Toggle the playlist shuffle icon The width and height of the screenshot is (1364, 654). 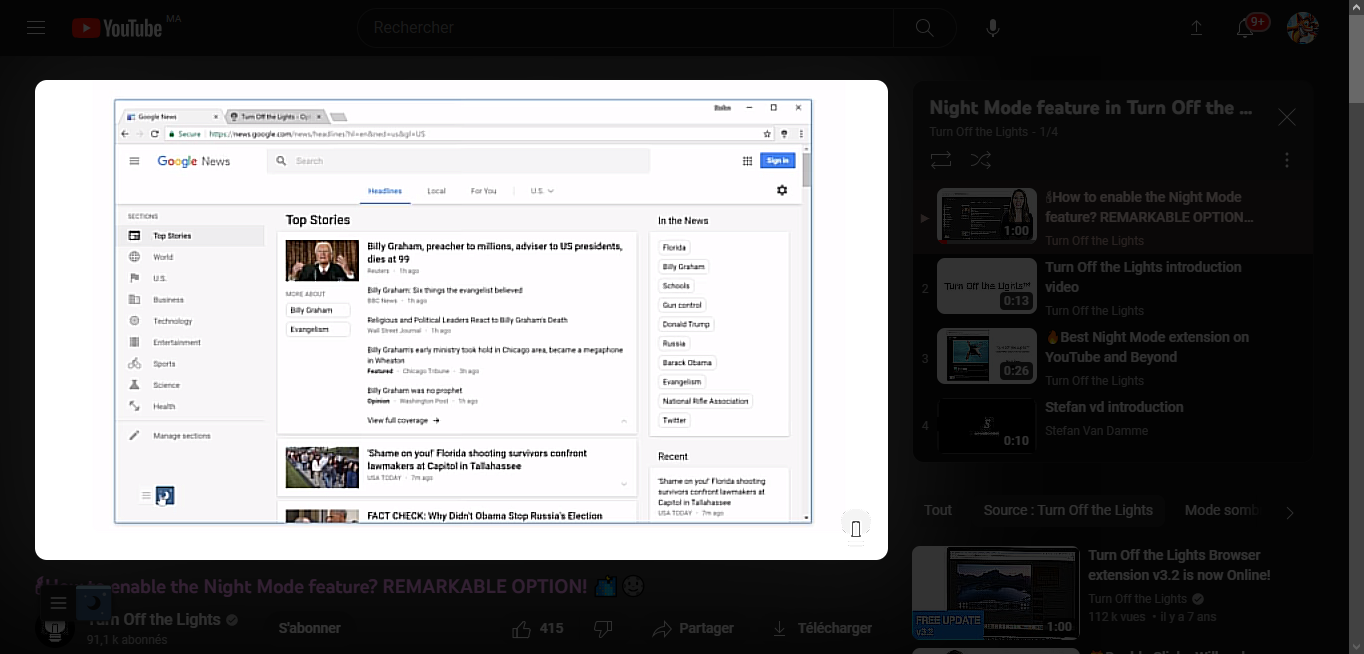980,160
